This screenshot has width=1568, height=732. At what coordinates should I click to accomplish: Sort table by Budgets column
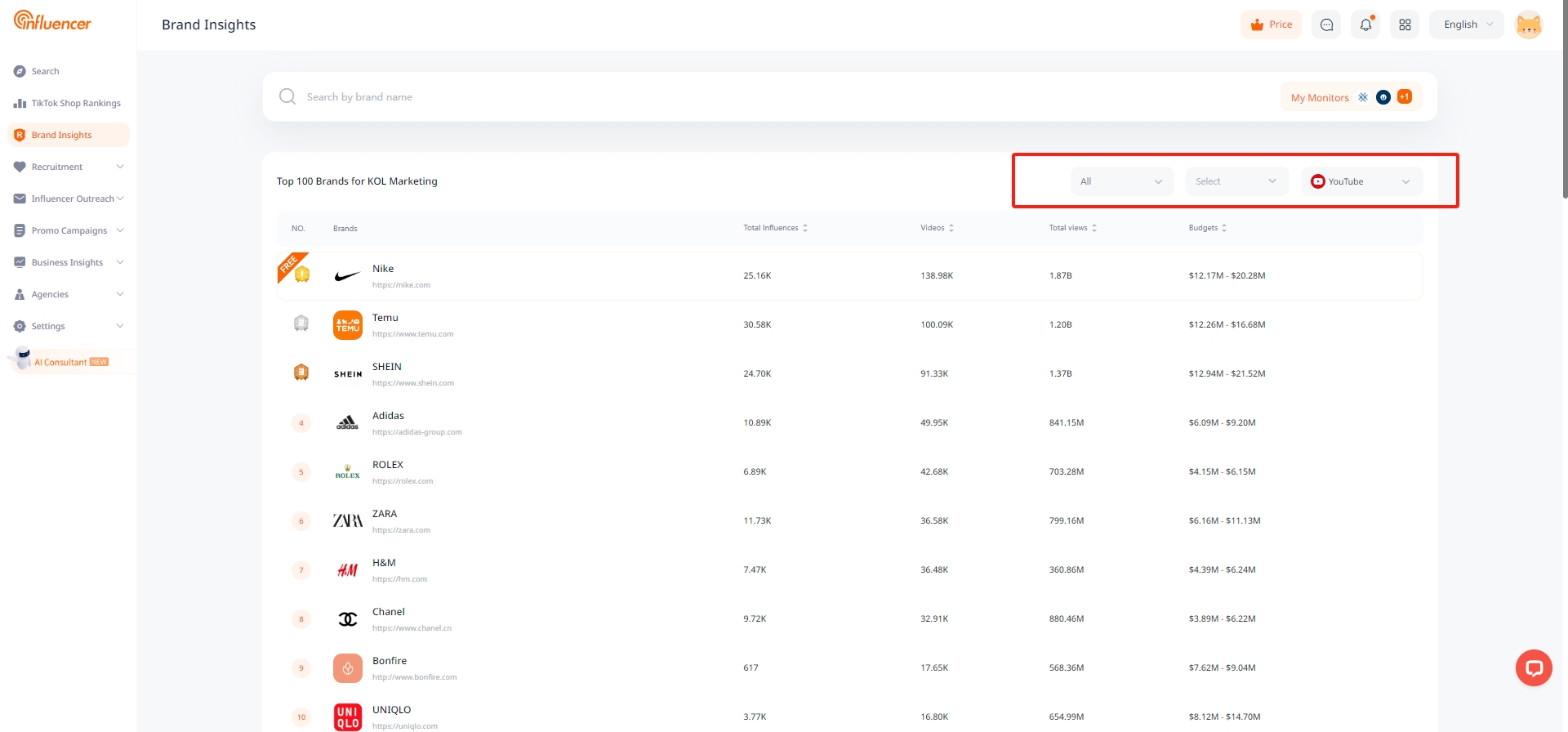pos(1207,228)
